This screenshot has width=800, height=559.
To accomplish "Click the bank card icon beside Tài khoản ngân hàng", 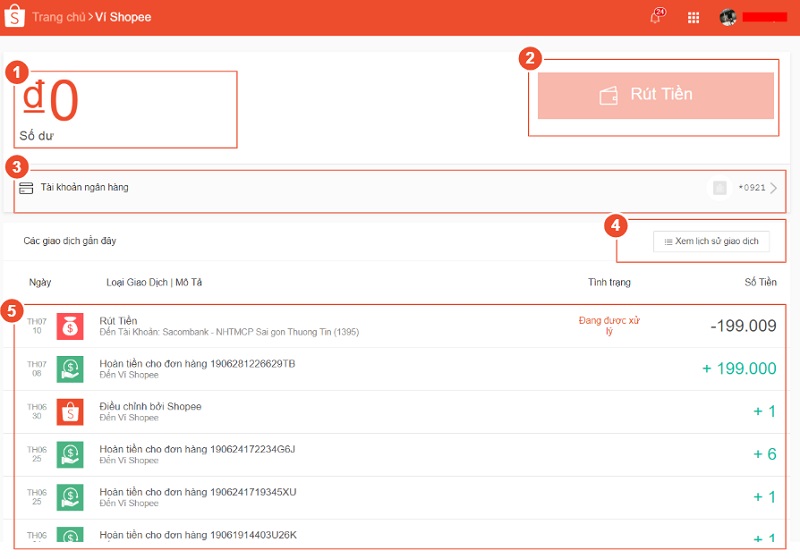I will click(x=26, y=188).
